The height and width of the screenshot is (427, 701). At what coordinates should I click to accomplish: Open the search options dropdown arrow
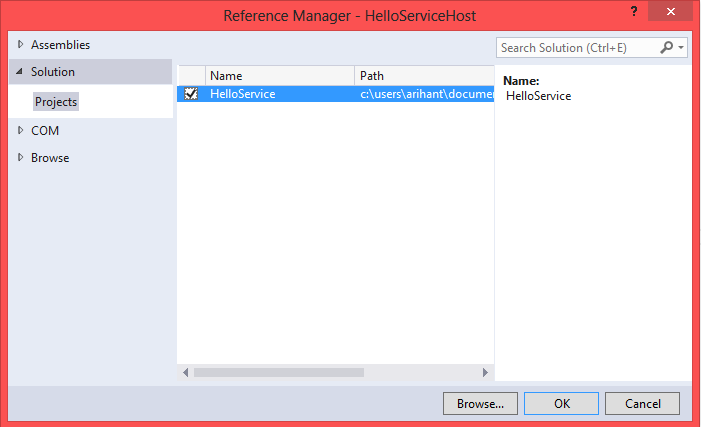click(681, 47)
